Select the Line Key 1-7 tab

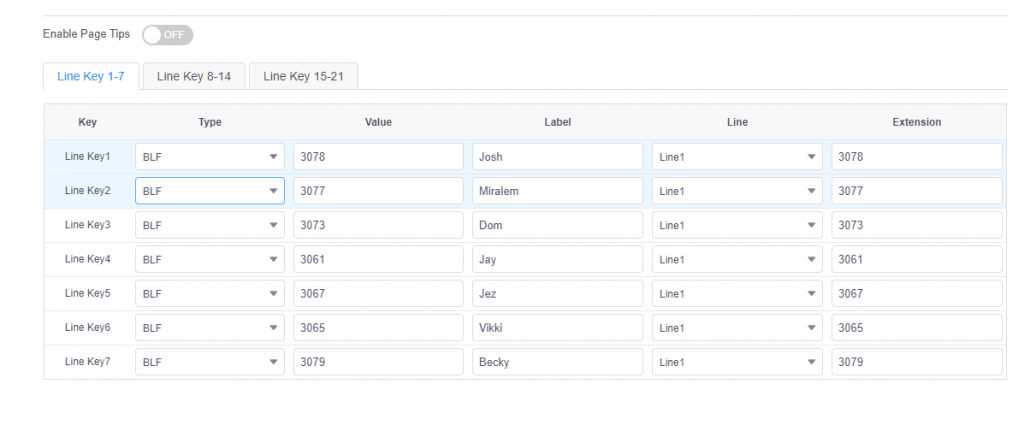click(91, 76)
